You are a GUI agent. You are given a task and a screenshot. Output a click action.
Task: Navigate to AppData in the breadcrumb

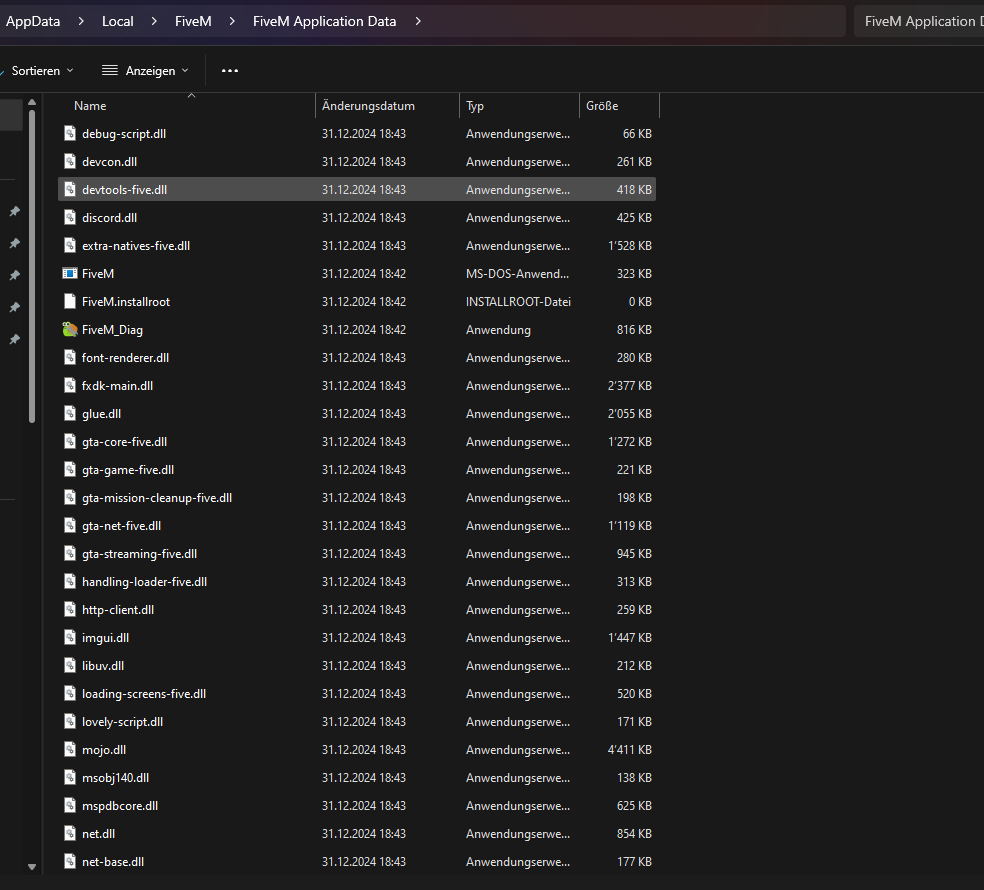pyautogui.click(x=33, y=20)
